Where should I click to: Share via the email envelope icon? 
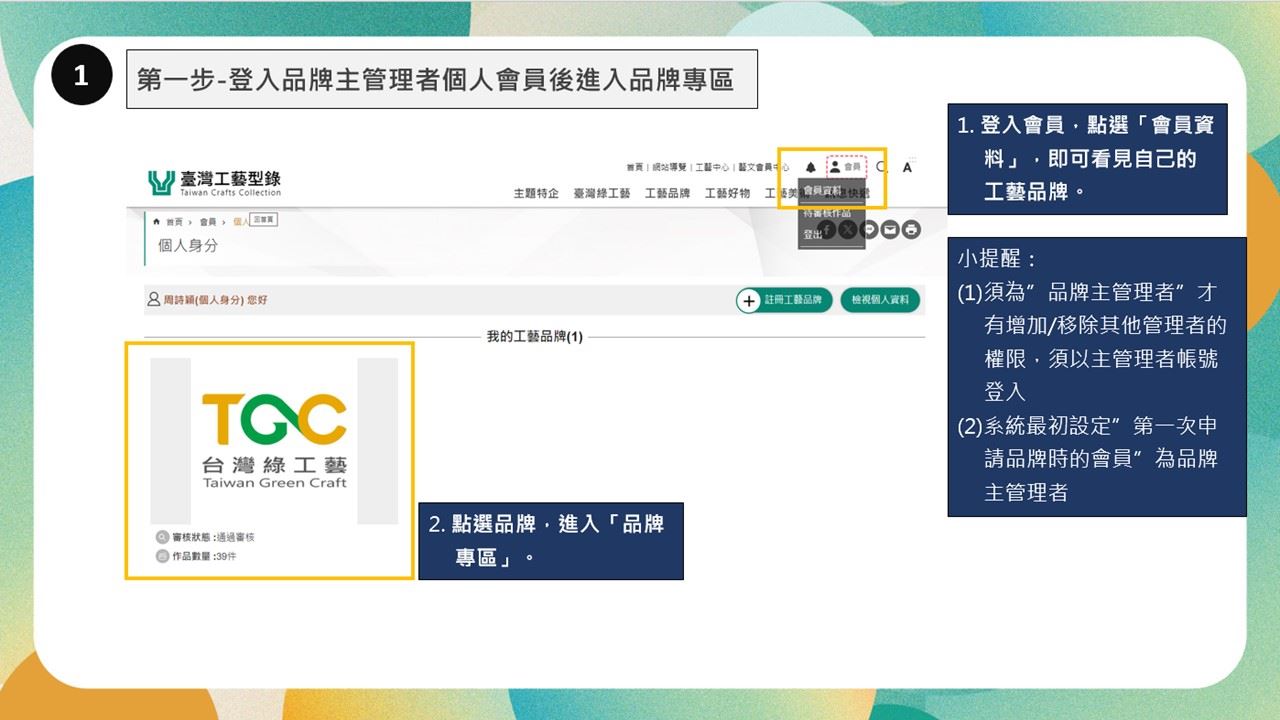click(890, 230)
